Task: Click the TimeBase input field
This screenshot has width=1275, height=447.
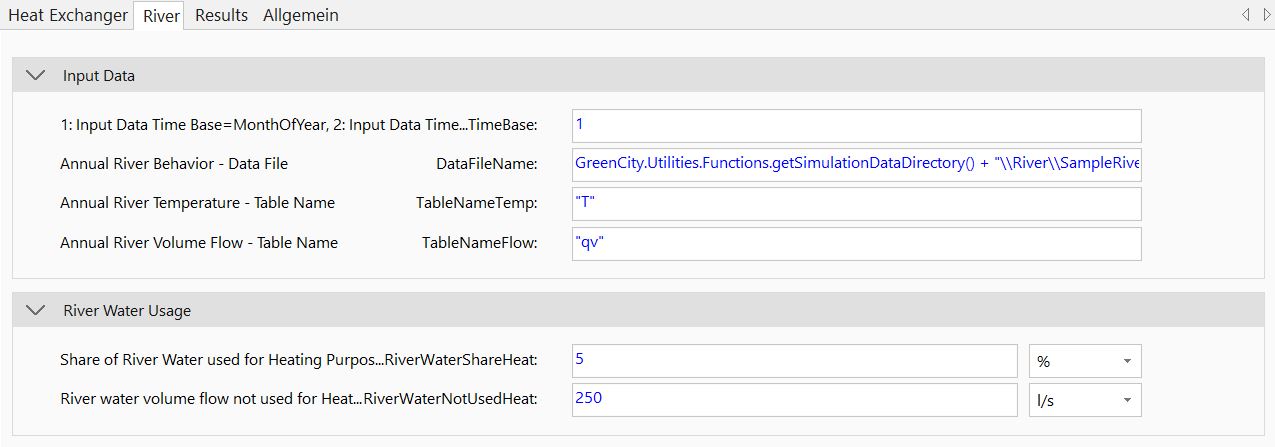Action: pyautogui.click(x=856, y=125)
